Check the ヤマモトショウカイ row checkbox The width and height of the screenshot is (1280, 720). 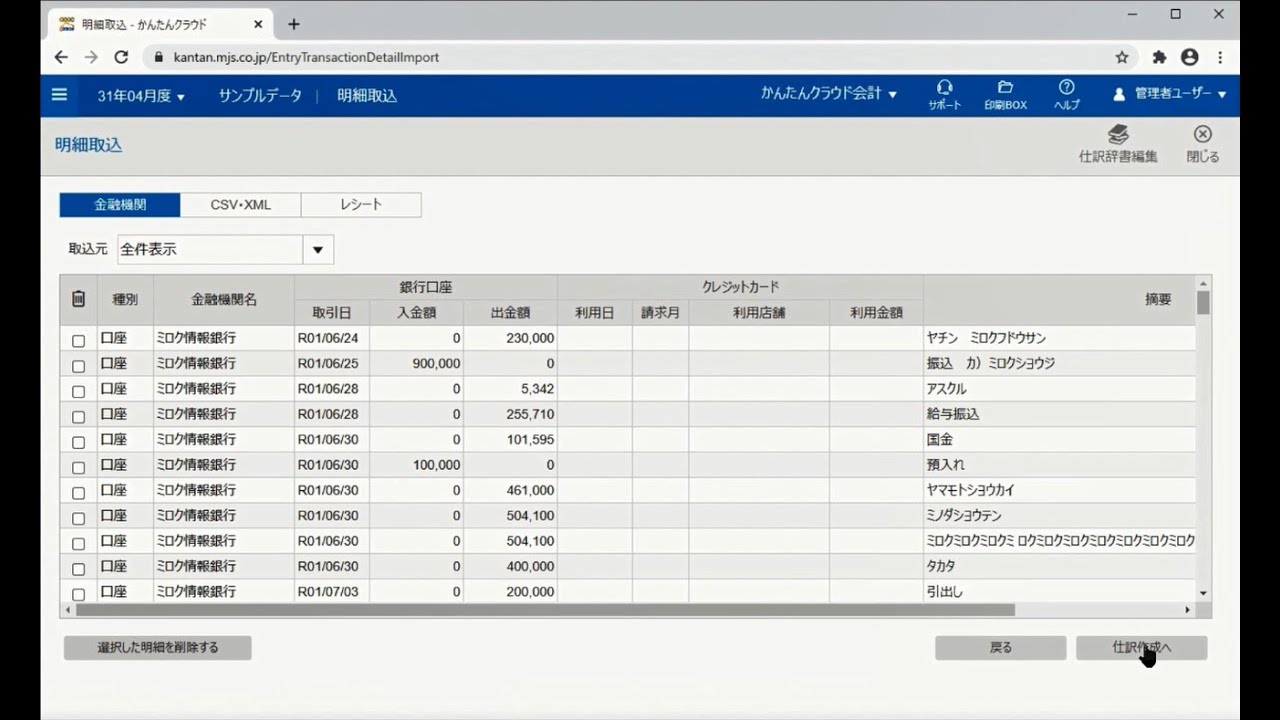point(79,493)
